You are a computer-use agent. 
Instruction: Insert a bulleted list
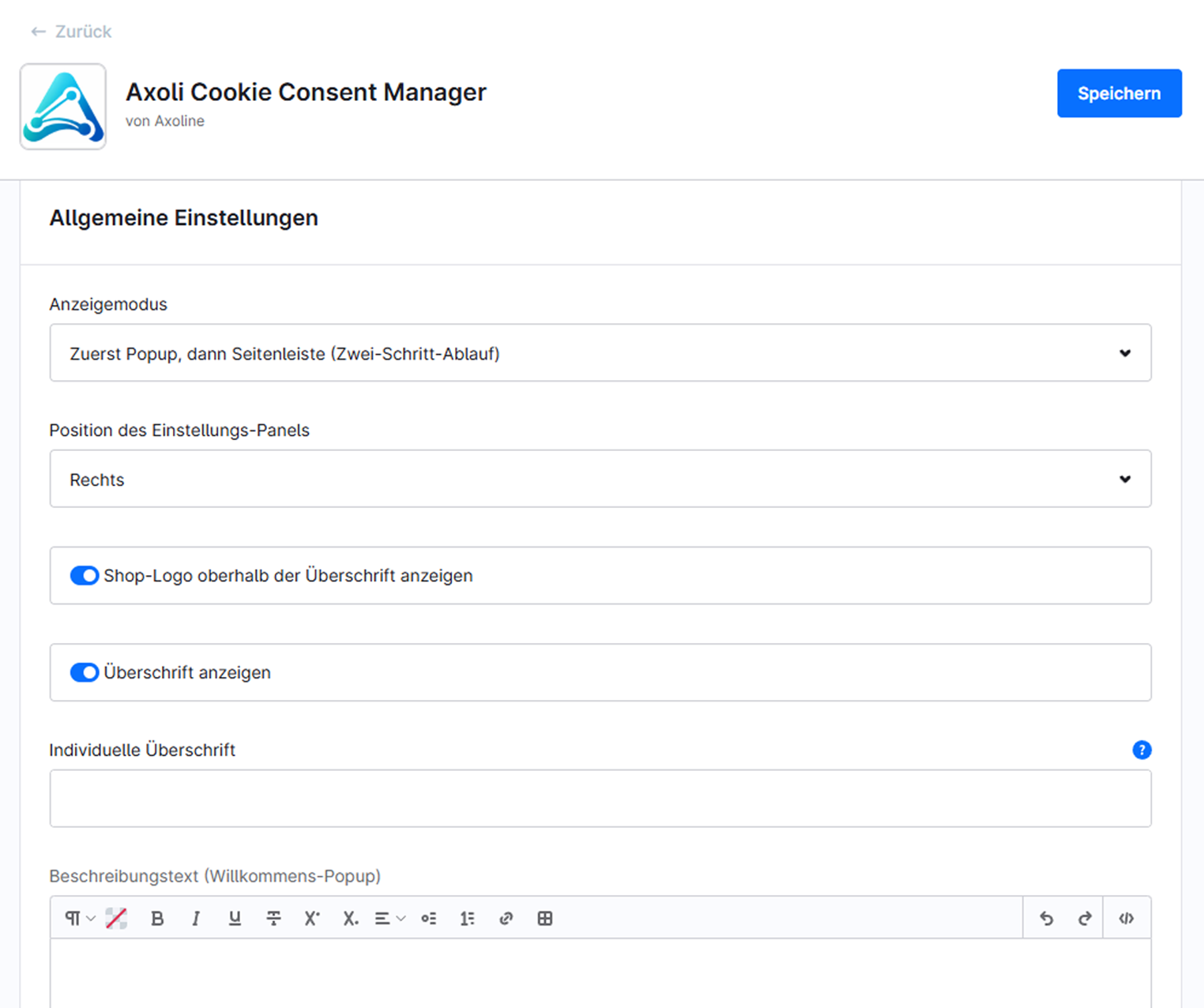pyautogui.click(x=429, y=919)
